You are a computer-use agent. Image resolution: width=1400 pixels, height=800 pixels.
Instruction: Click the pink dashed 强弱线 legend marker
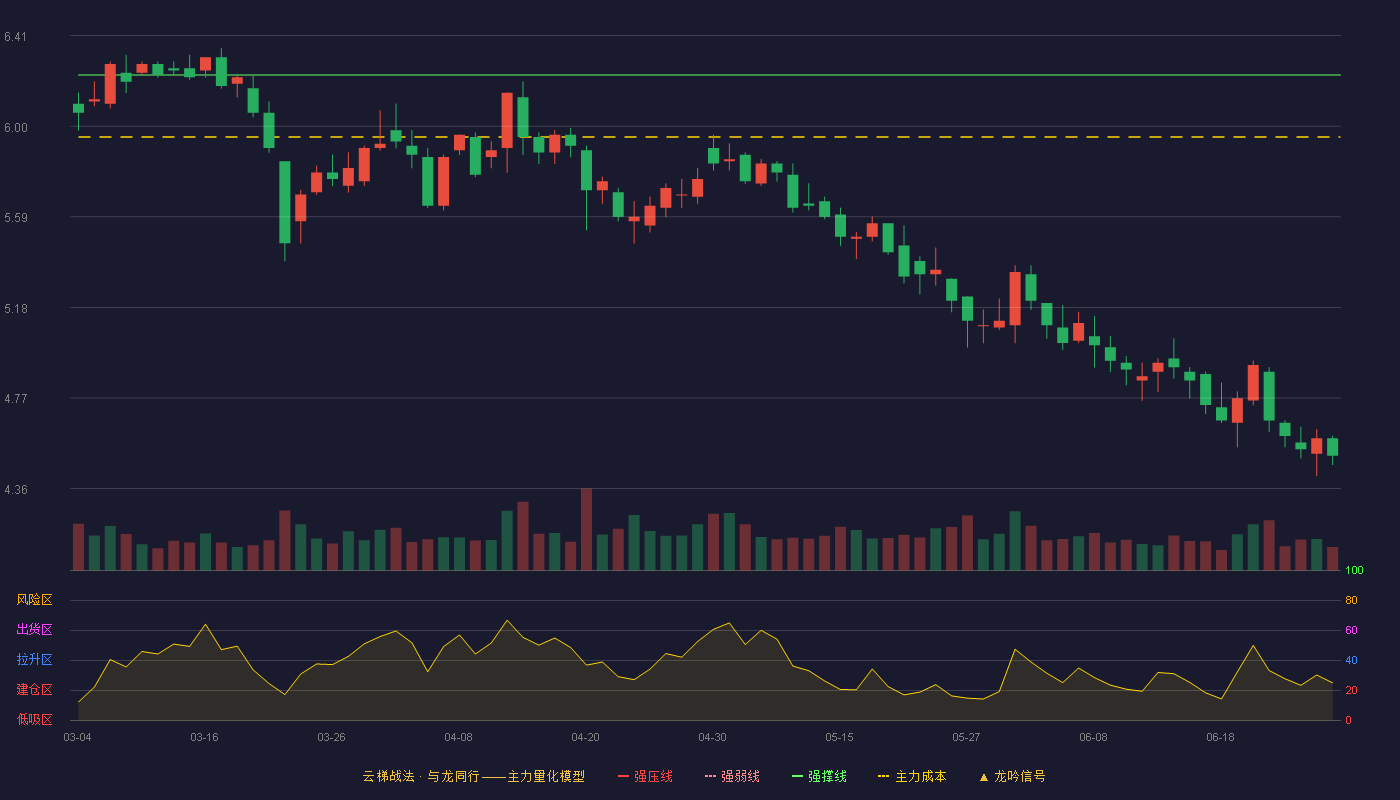[x=710, y=776]
